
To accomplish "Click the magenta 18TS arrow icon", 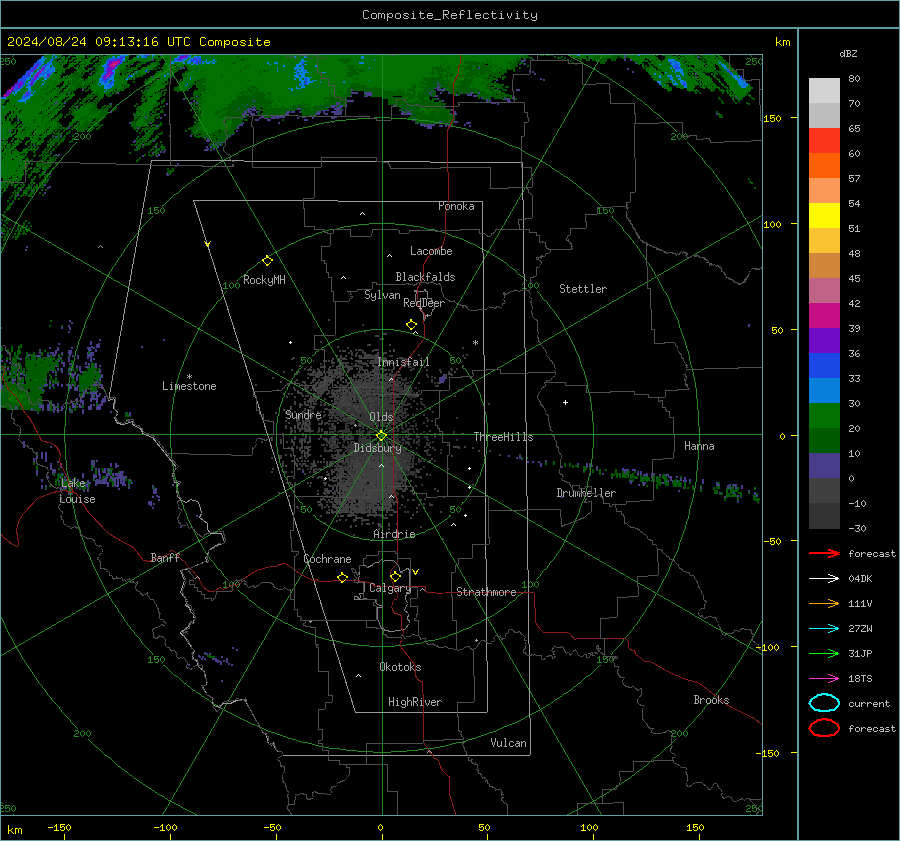I will click(824, 679).
